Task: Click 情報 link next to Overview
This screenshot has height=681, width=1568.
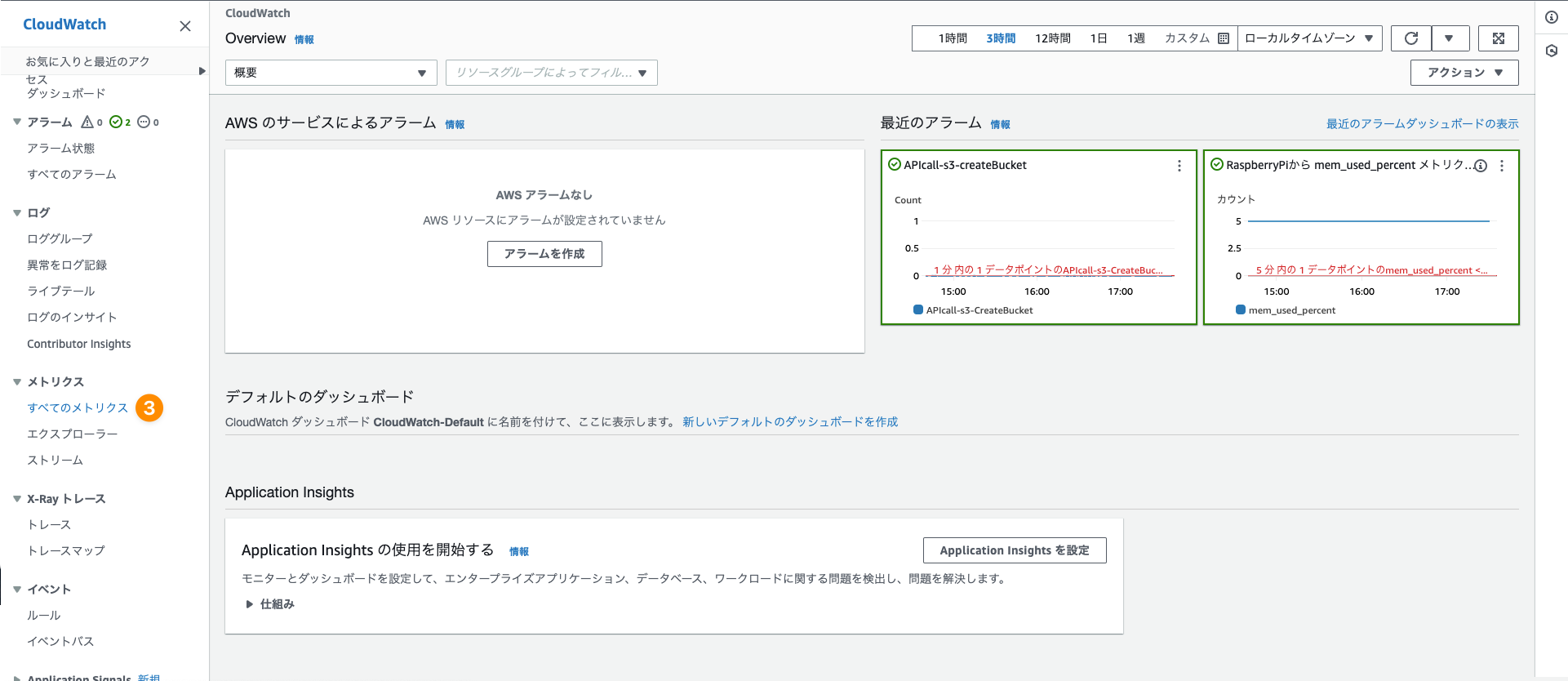Action: (304, 39)
